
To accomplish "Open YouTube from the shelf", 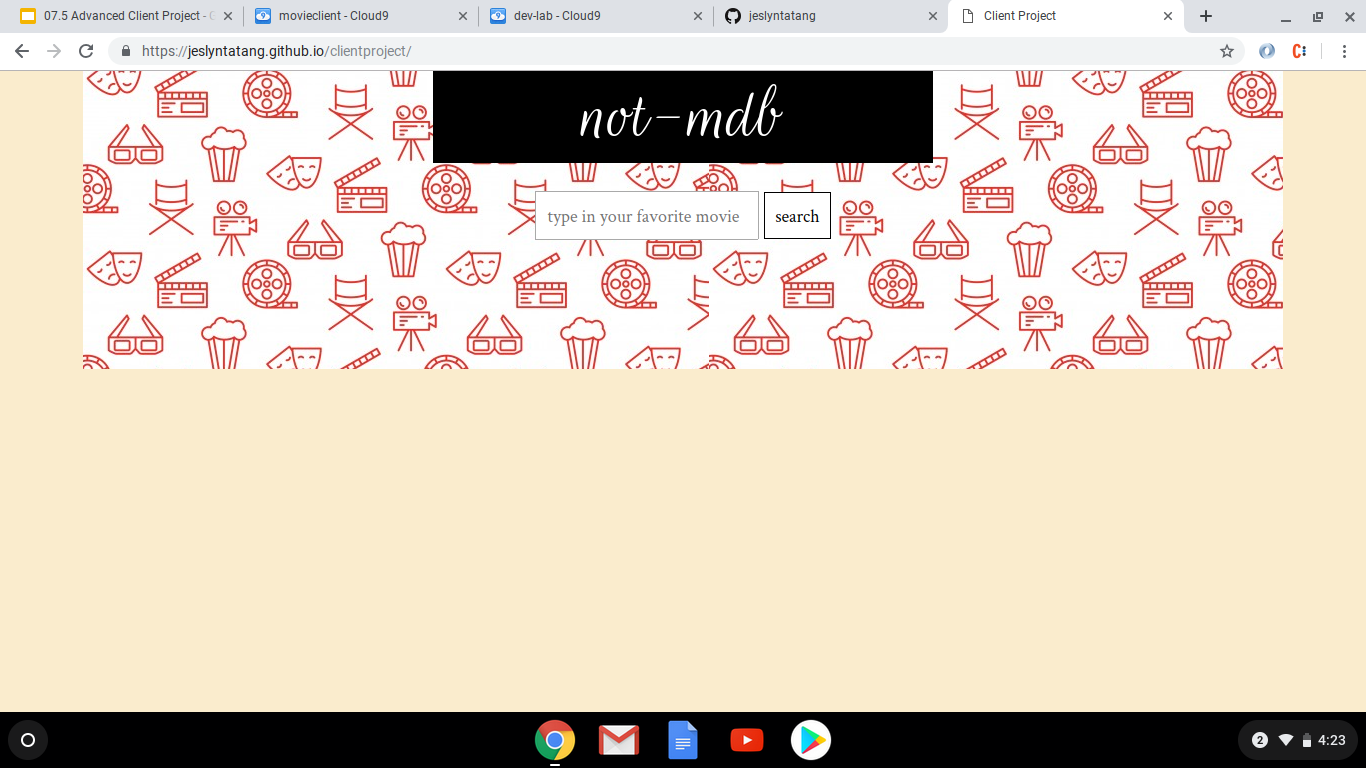I will click(x=747, y=740).
